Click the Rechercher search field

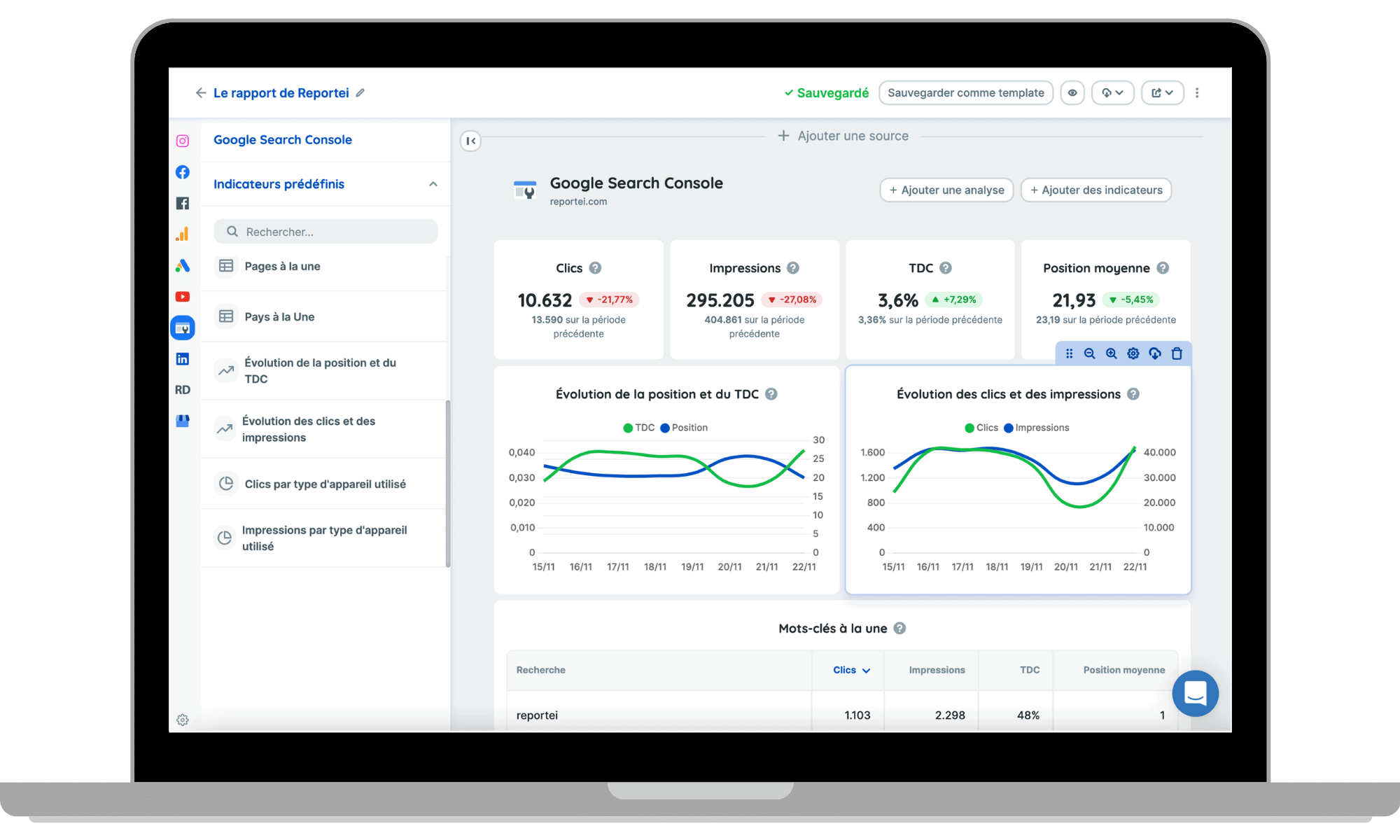[325, 232]
